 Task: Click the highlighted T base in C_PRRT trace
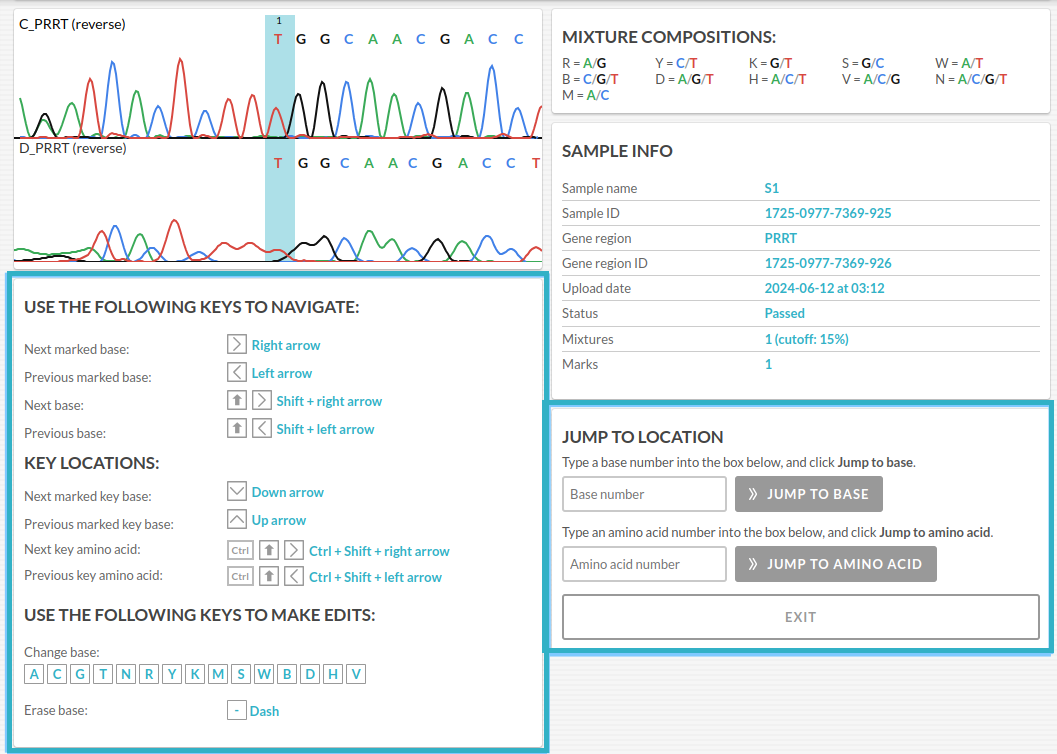(278, 39)
